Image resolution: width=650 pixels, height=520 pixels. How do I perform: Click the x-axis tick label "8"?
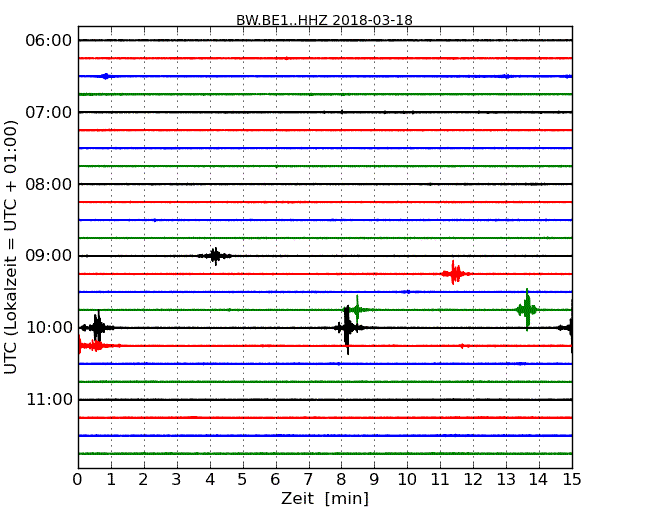click(341, 479)
